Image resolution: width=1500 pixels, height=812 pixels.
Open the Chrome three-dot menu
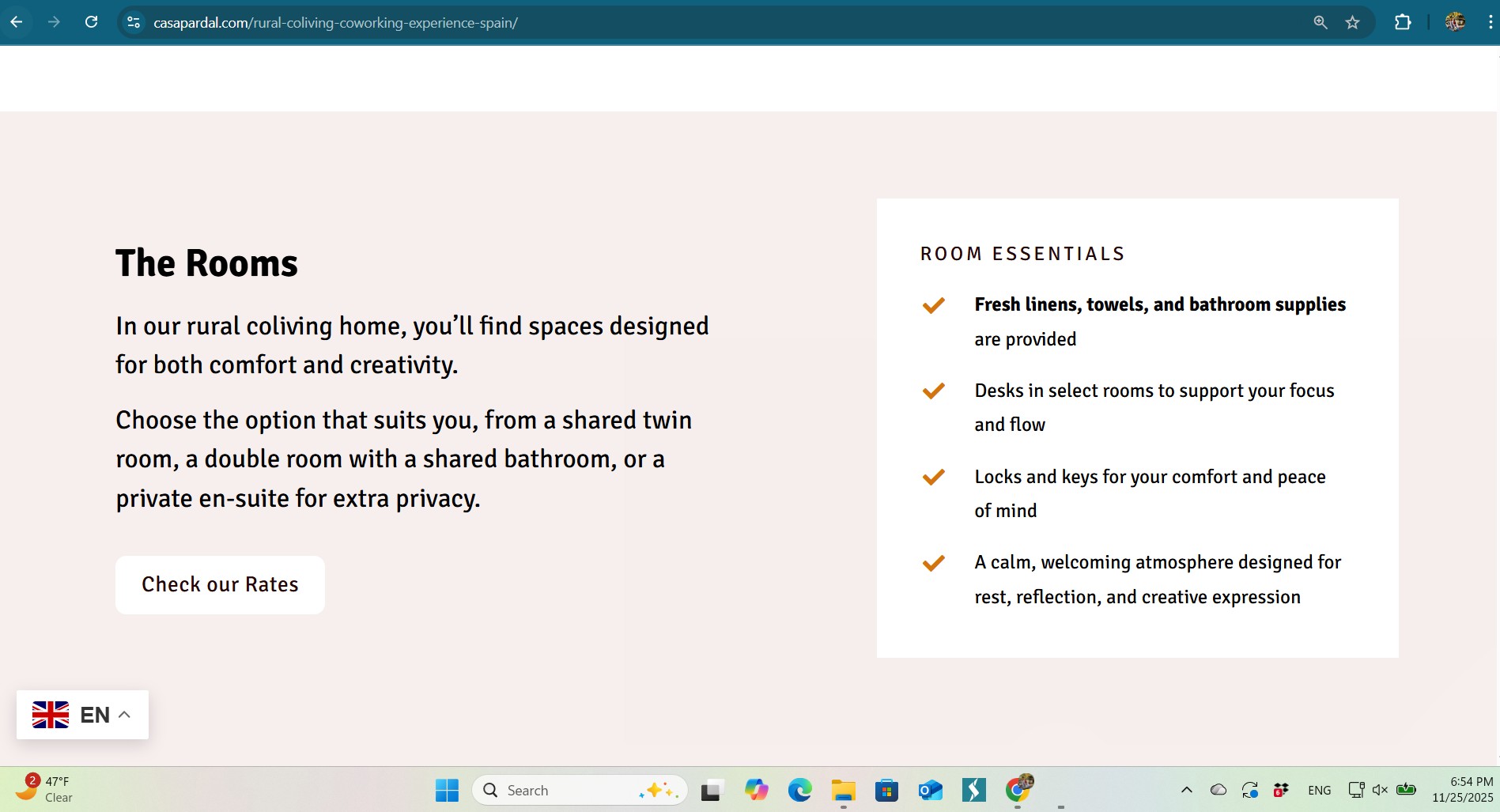coord(1490,22)
